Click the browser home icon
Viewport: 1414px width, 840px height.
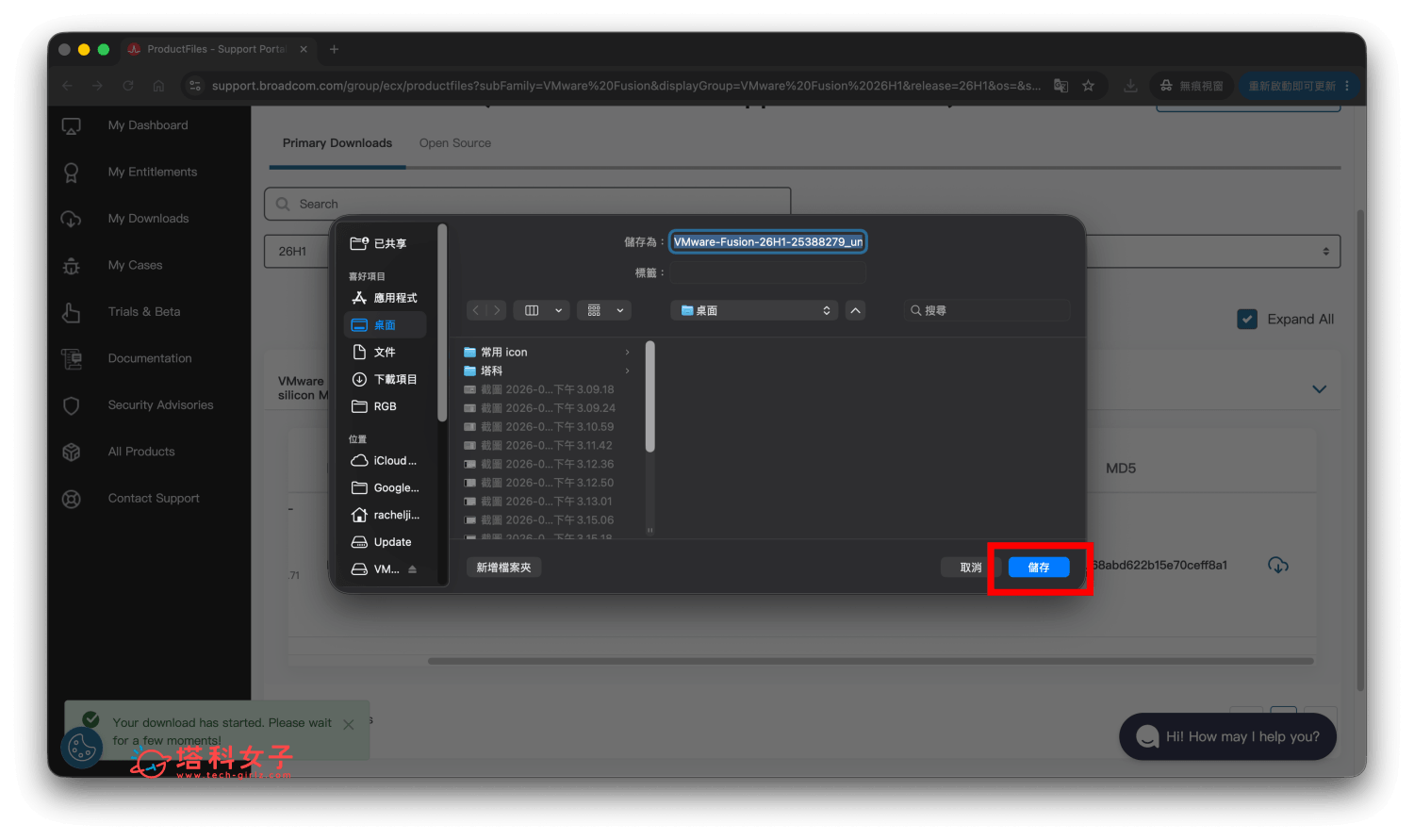(x=158, y=86)
